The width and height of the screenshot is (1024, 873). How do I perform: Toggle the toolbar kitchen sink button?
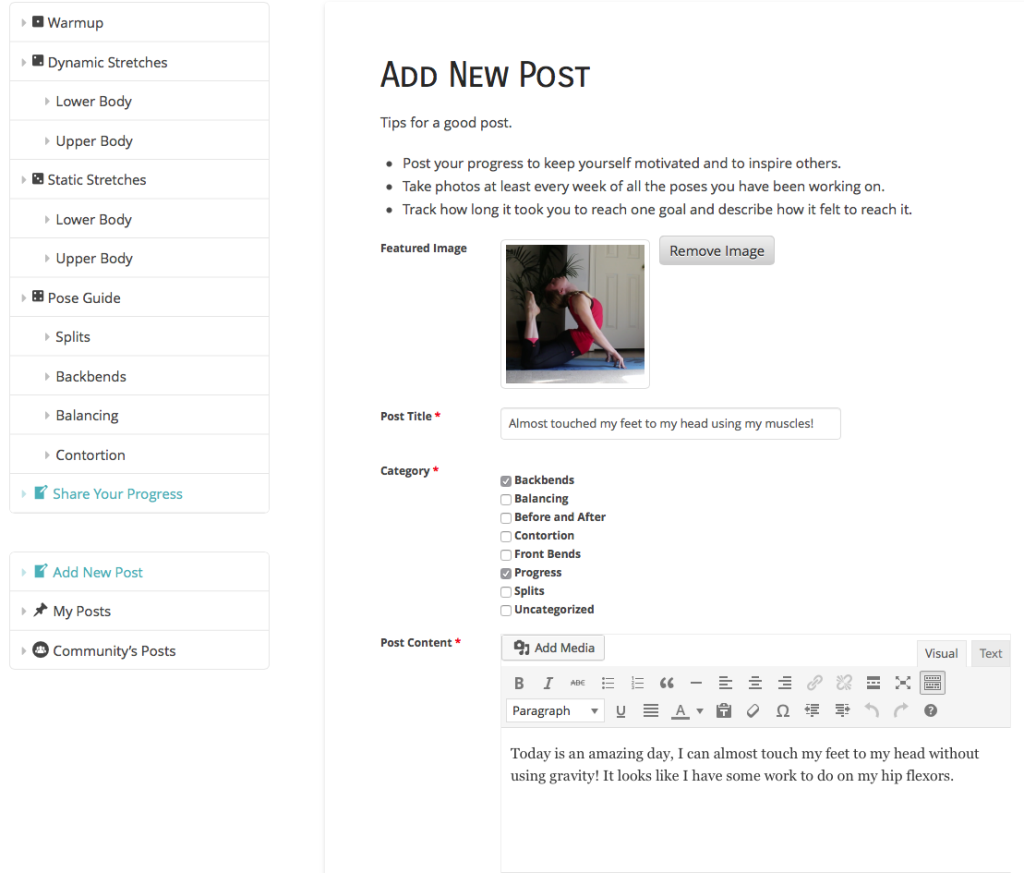coord(933,683)
